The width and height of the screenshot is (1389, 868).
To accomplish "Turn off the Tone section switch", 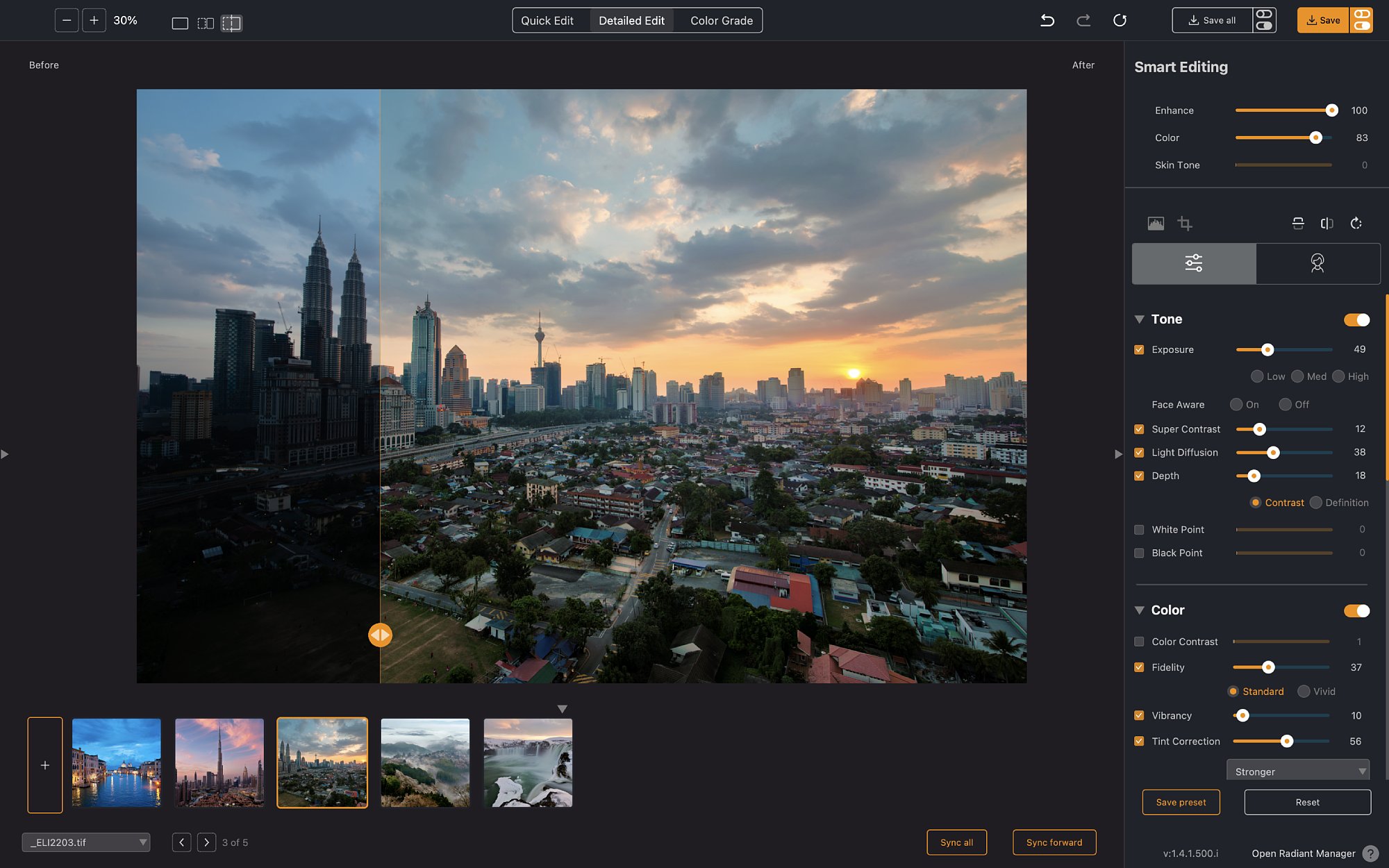I will (x=1356, y=319).
